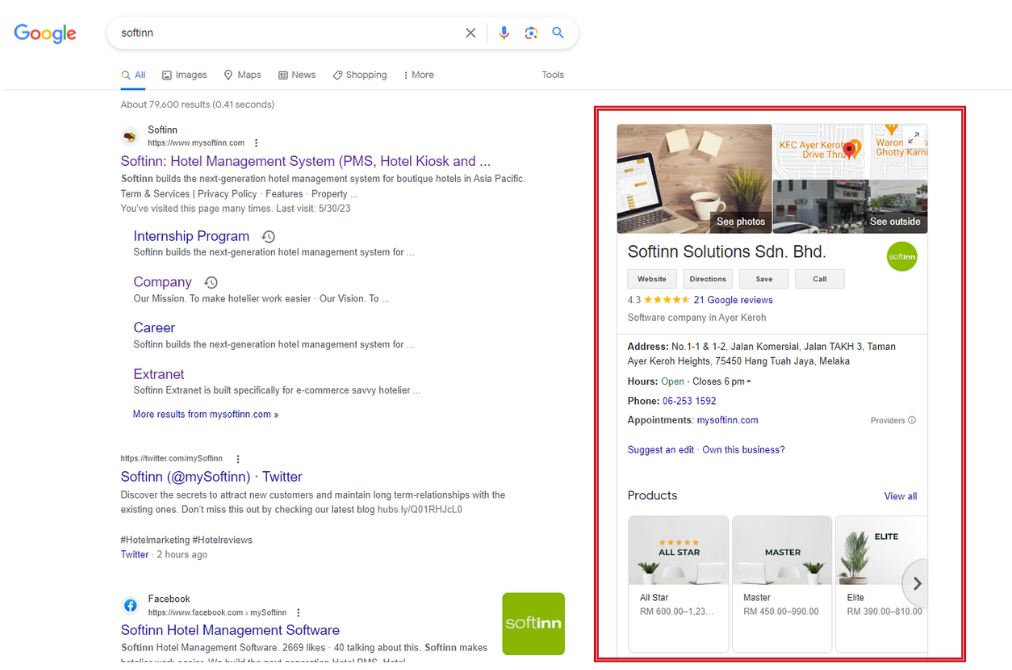Click the Google logo
The height and width of the screenshot is (670, 1012).
(x=45, y=33)
